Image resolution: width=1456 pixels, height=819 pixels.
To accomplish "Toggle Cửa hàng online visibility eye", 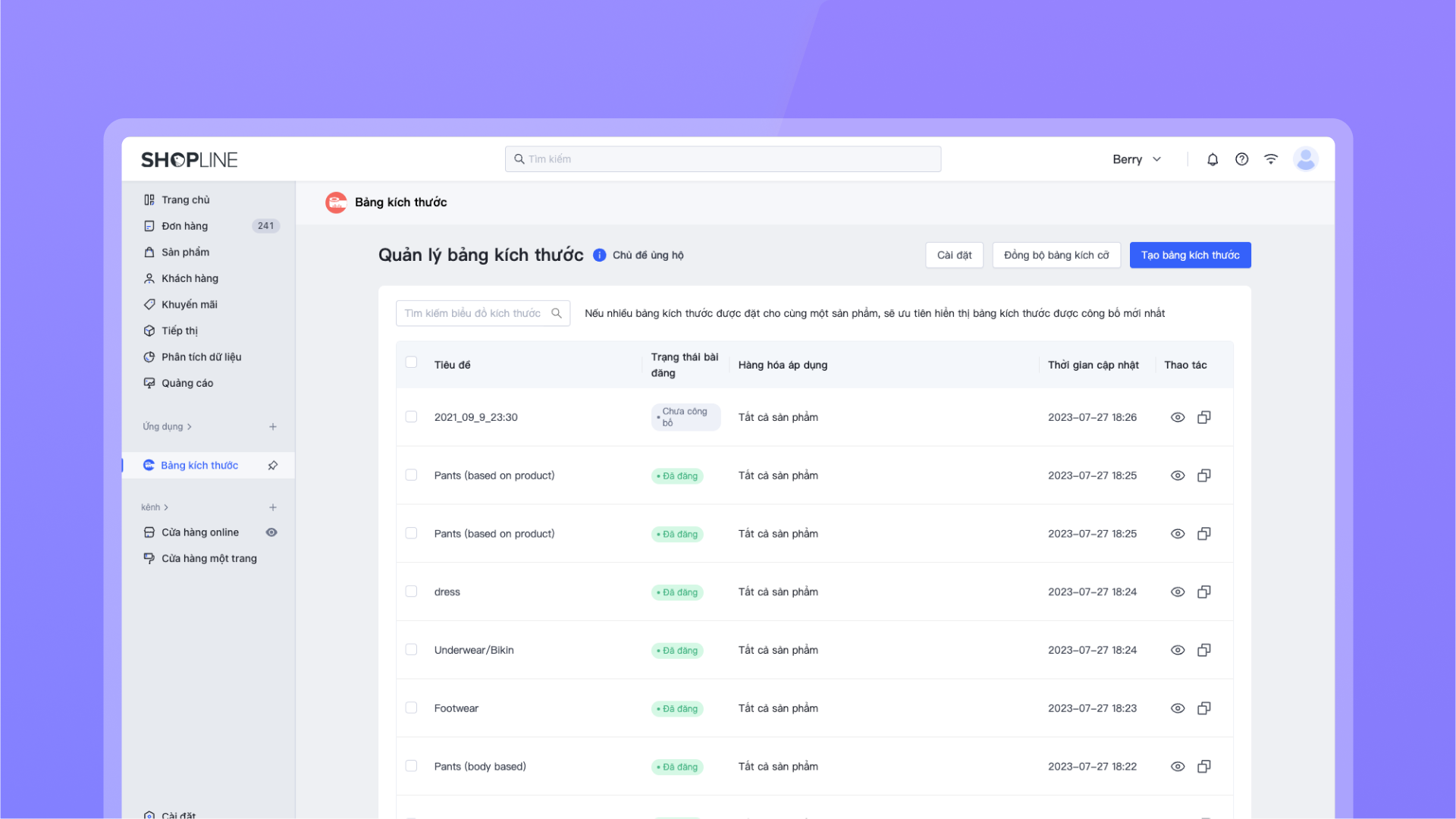I will coord(271,532).
